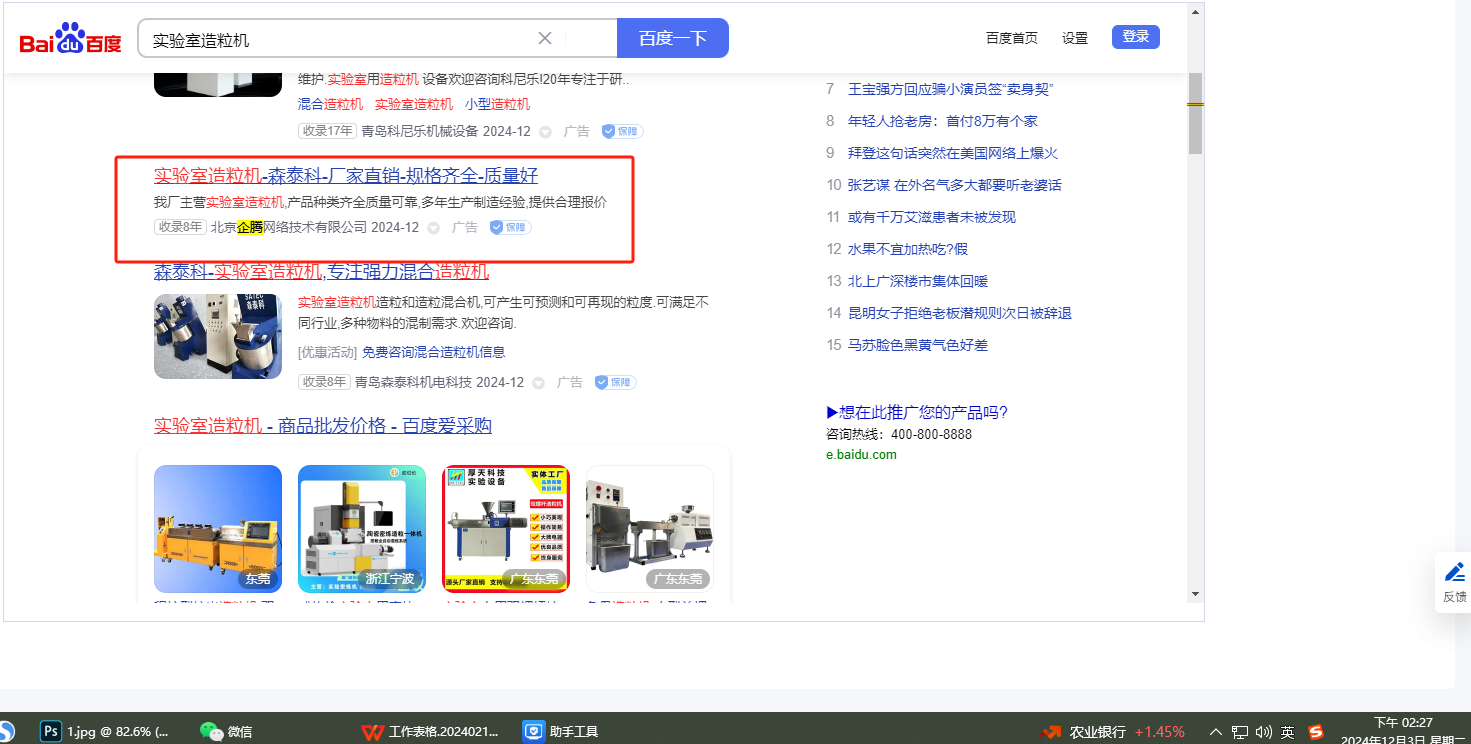Click the Baidu logo
This screenshot has height=744, width=1471.
[70, 39]
